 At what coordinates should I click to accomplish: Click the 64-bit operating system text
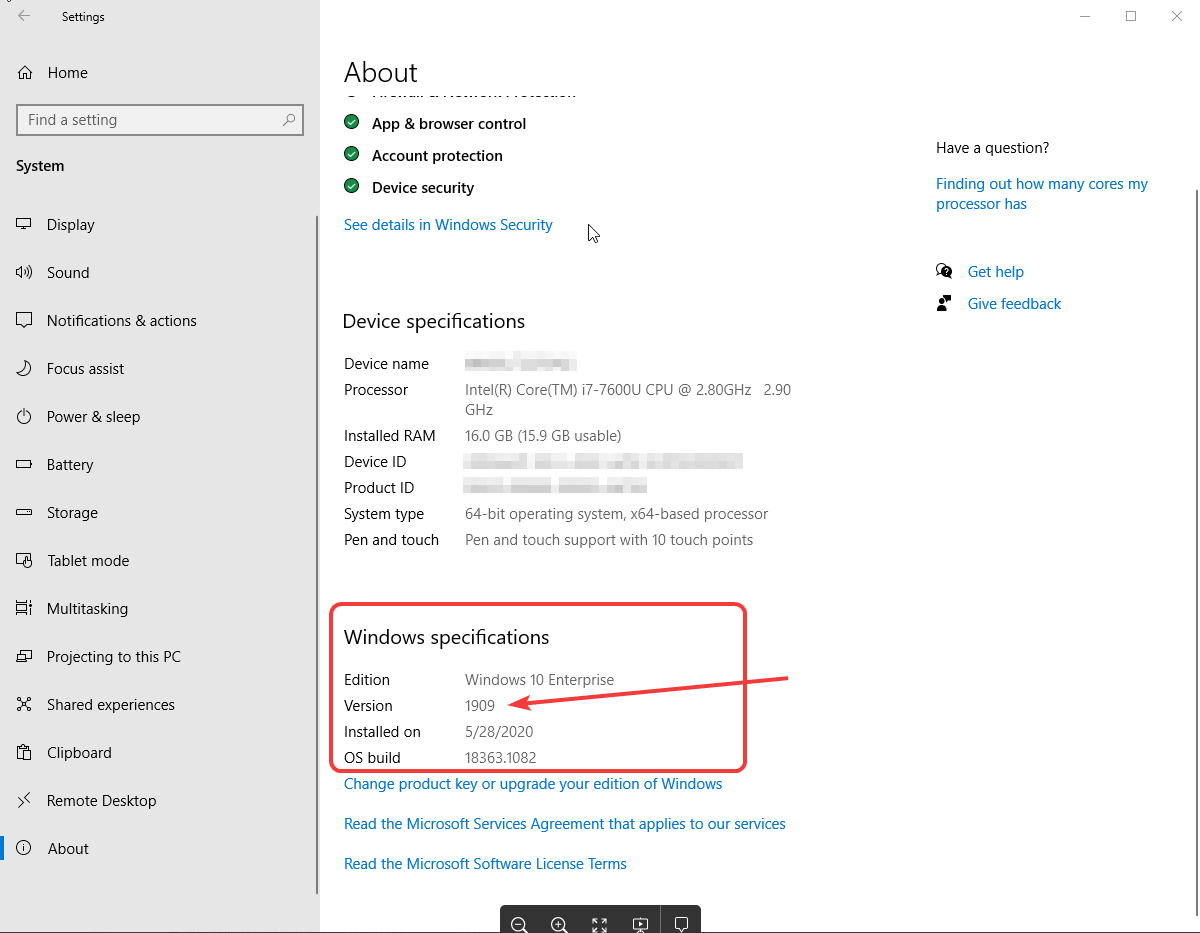point(616,514)
